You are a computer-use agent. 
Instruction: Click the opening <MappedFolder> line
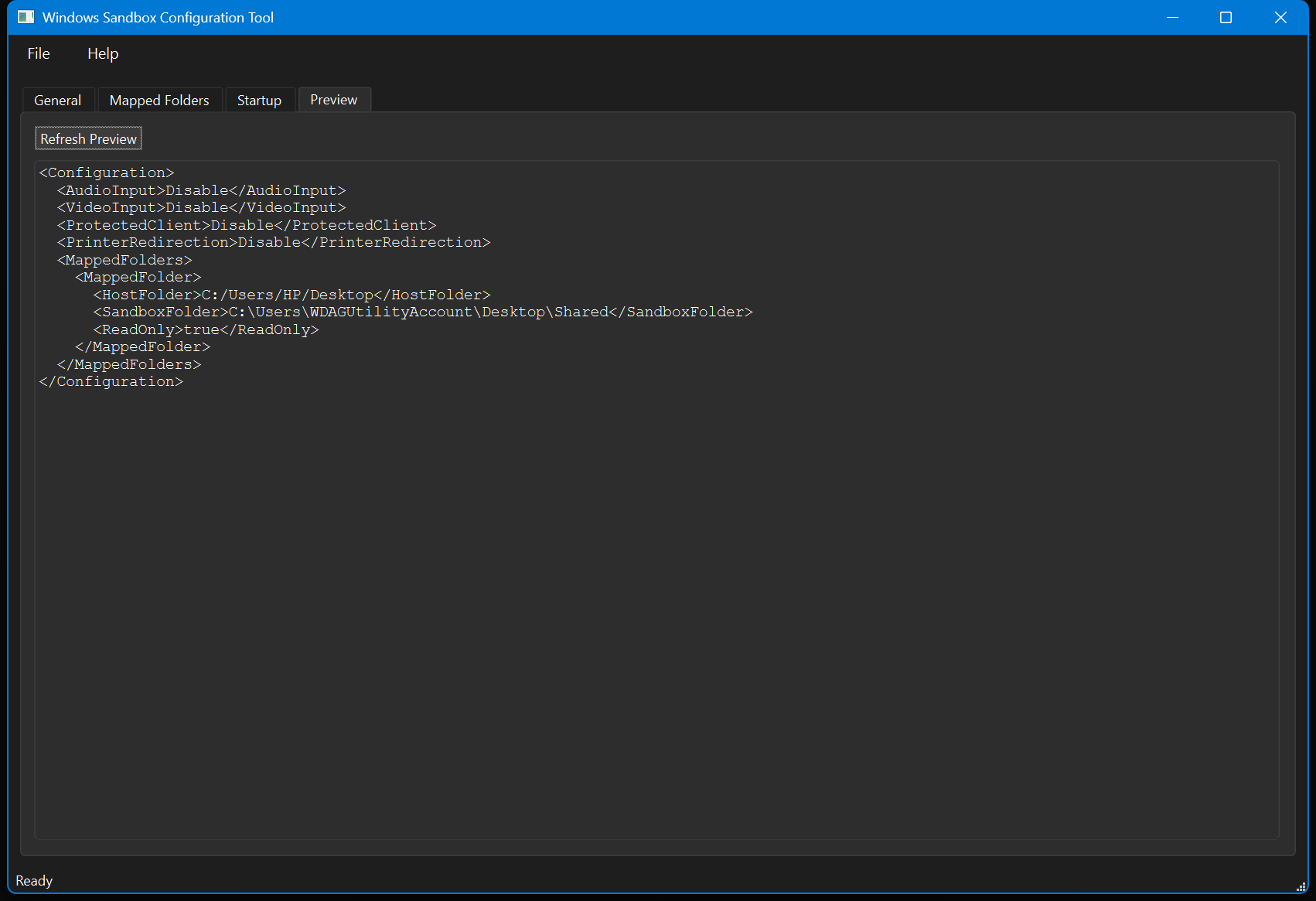(138, 277)
